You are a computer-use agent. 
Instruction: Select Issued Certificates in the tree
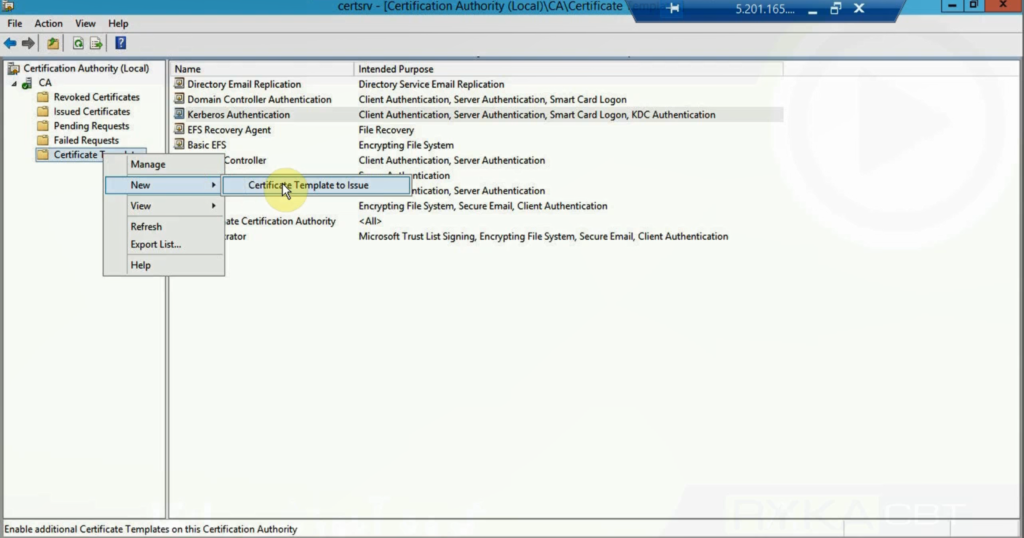point(91,111)
